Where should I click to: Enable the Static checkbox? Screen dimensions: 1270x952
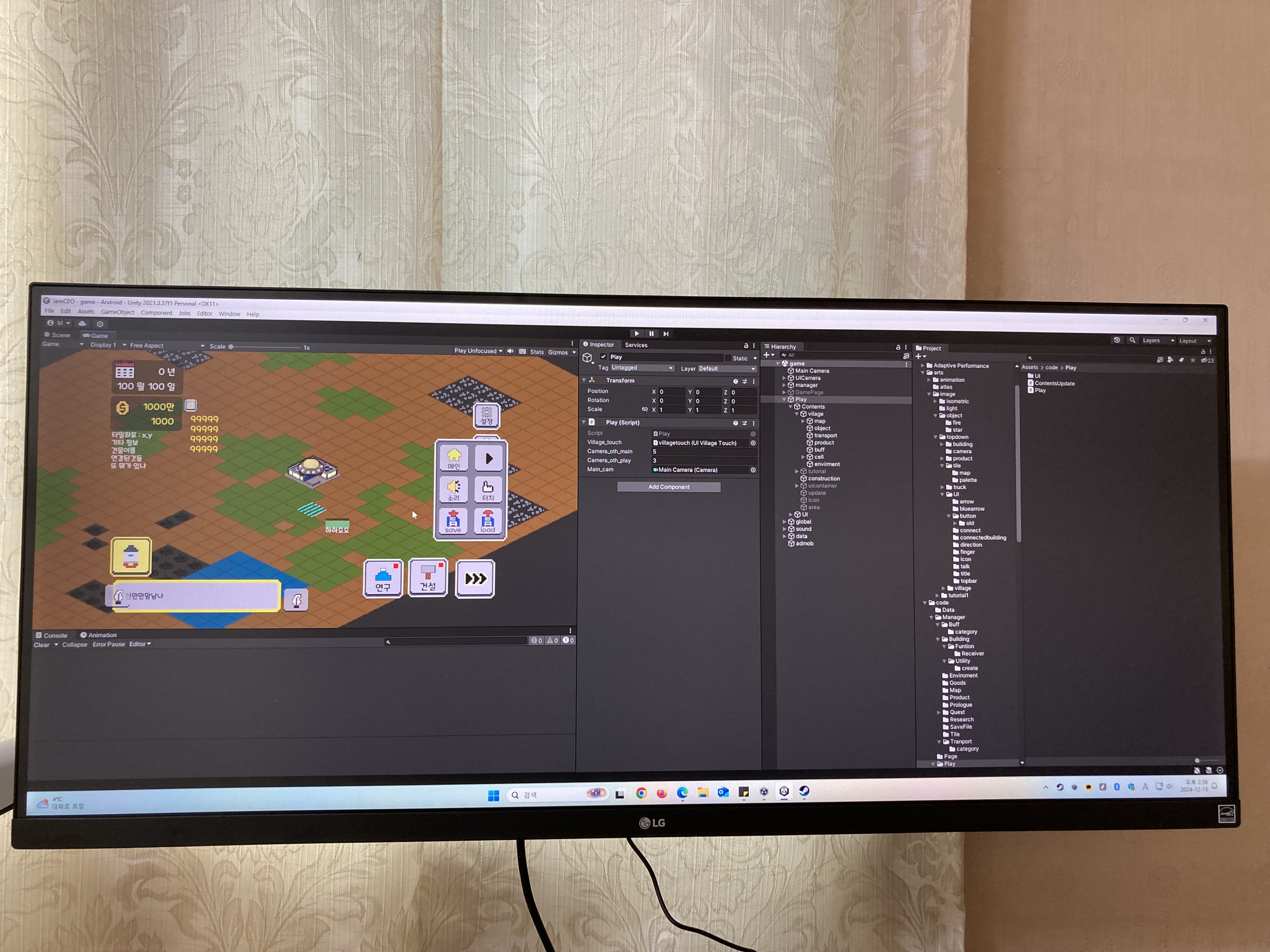728,358
